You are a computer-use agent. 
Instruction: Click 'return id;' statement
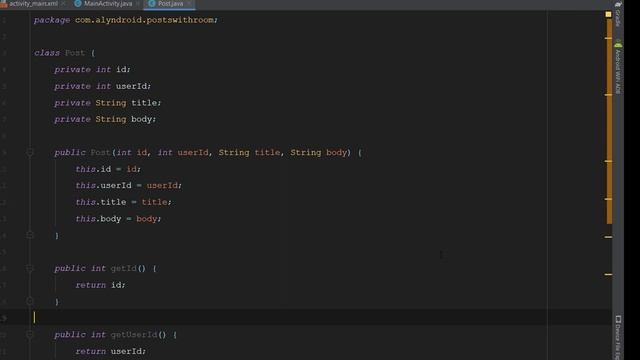pyautogui.click(x=100, y=285)
